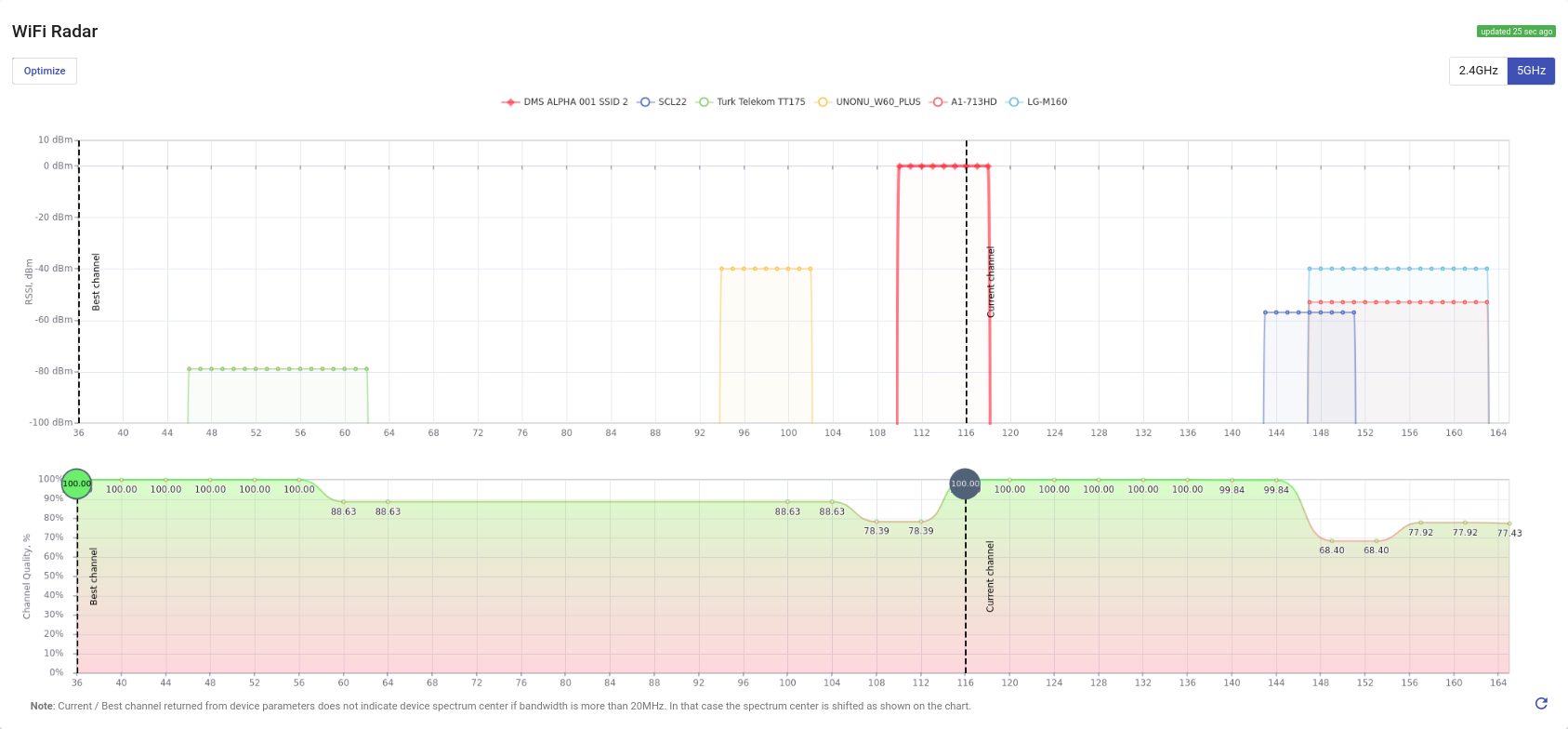Viewport: 1568px width, 729px height.
Task: Click the green best channel marker circle
Action: coord(77,484)
